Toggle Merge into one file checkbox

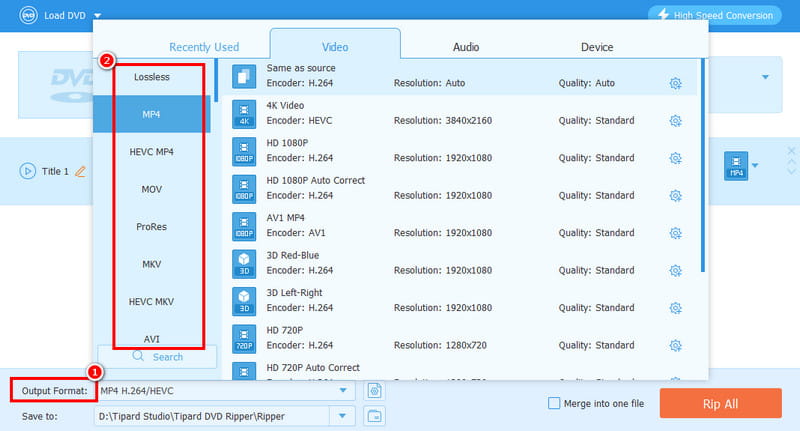coord(554,403)
